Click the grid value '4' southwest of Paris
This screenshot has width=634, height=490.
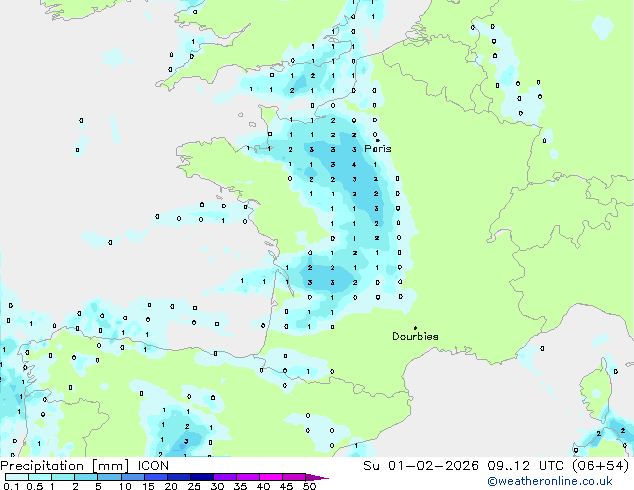click(354, 165)
